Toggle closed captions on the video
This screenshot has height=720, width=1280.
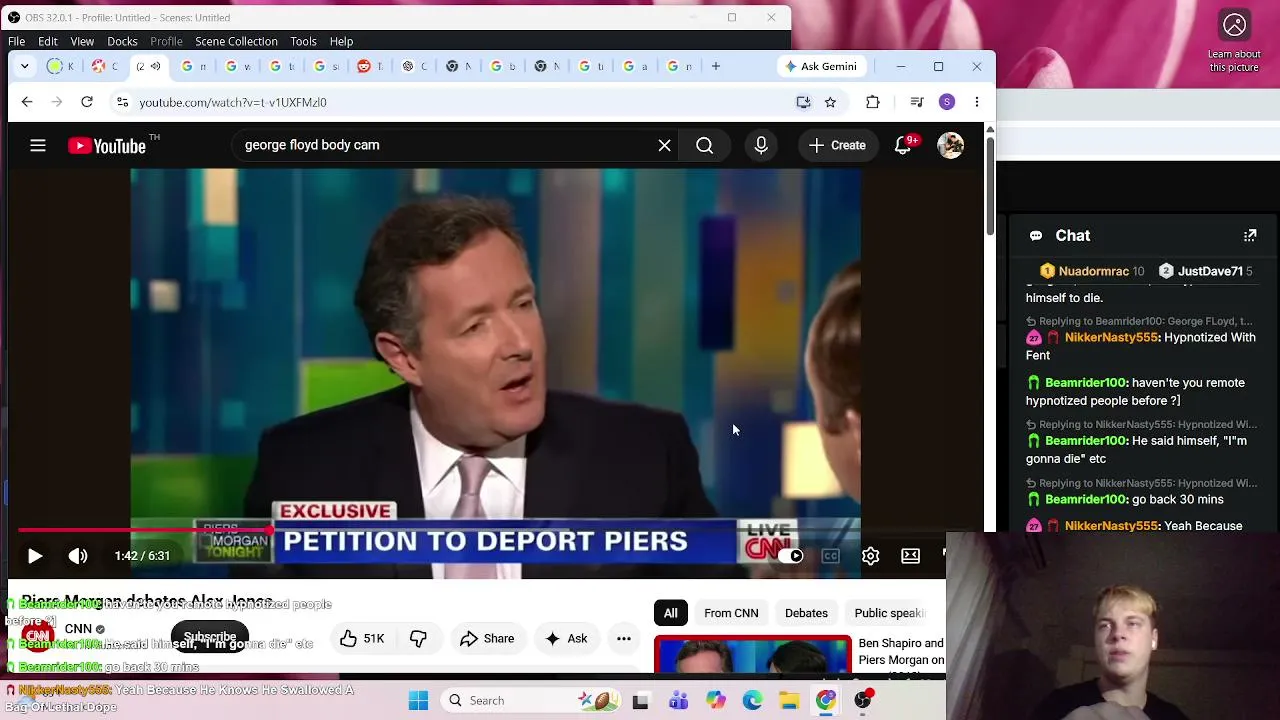(x=830, y=556)
